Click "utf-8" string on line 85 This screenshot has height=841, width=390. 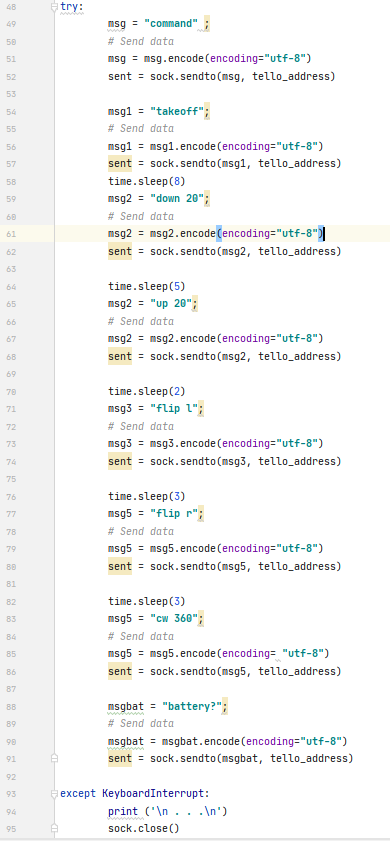[303, 654]
